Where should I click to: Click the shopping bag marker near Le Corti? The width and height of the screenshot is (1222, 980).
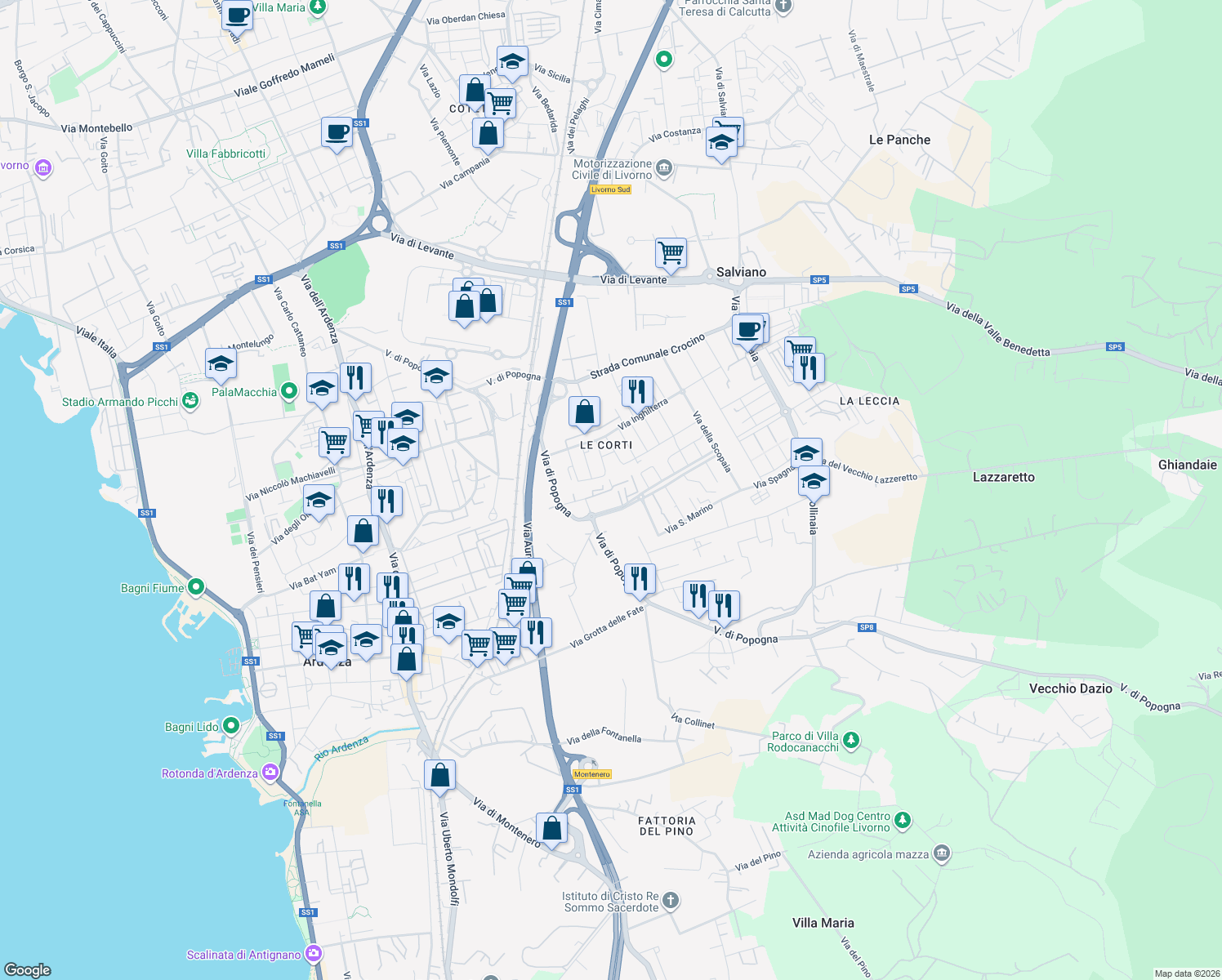tap(585, 412)
